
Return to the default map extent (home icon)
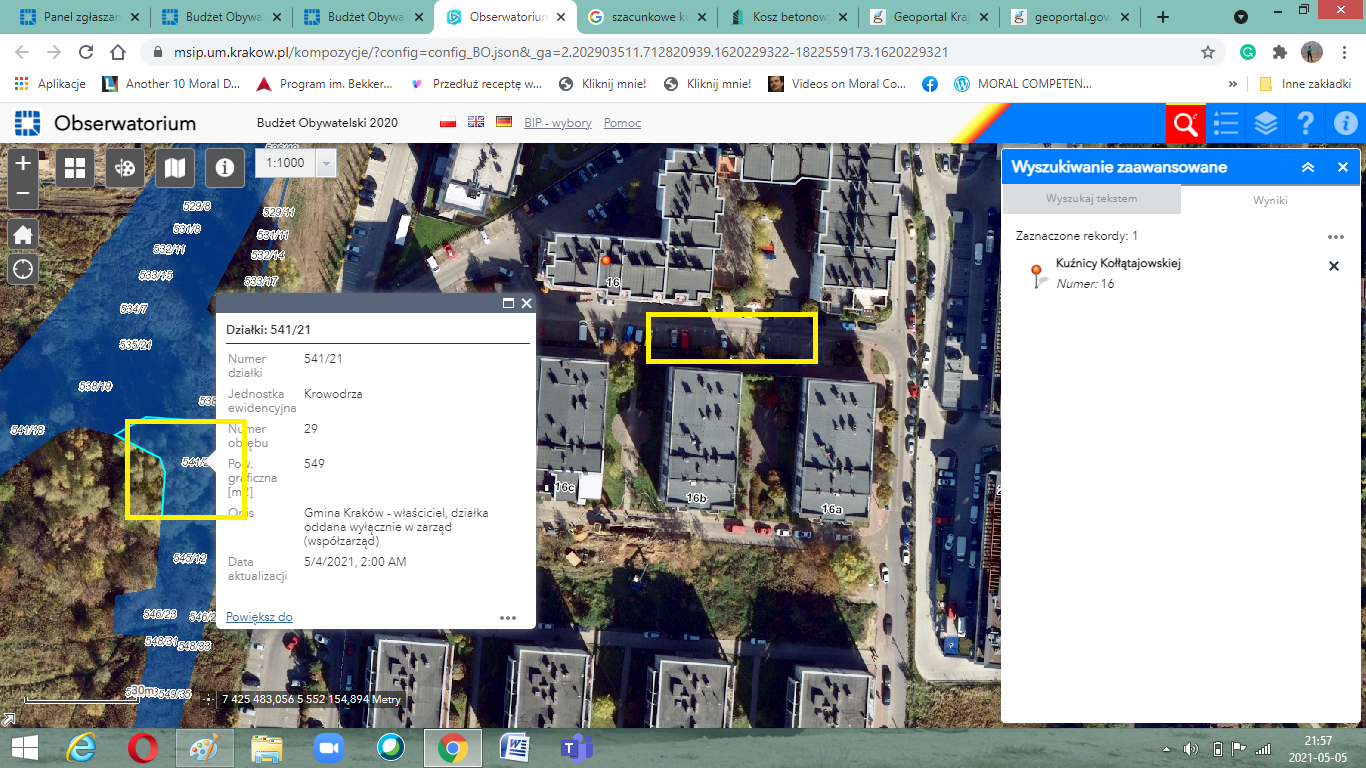[x=23, y=234]
